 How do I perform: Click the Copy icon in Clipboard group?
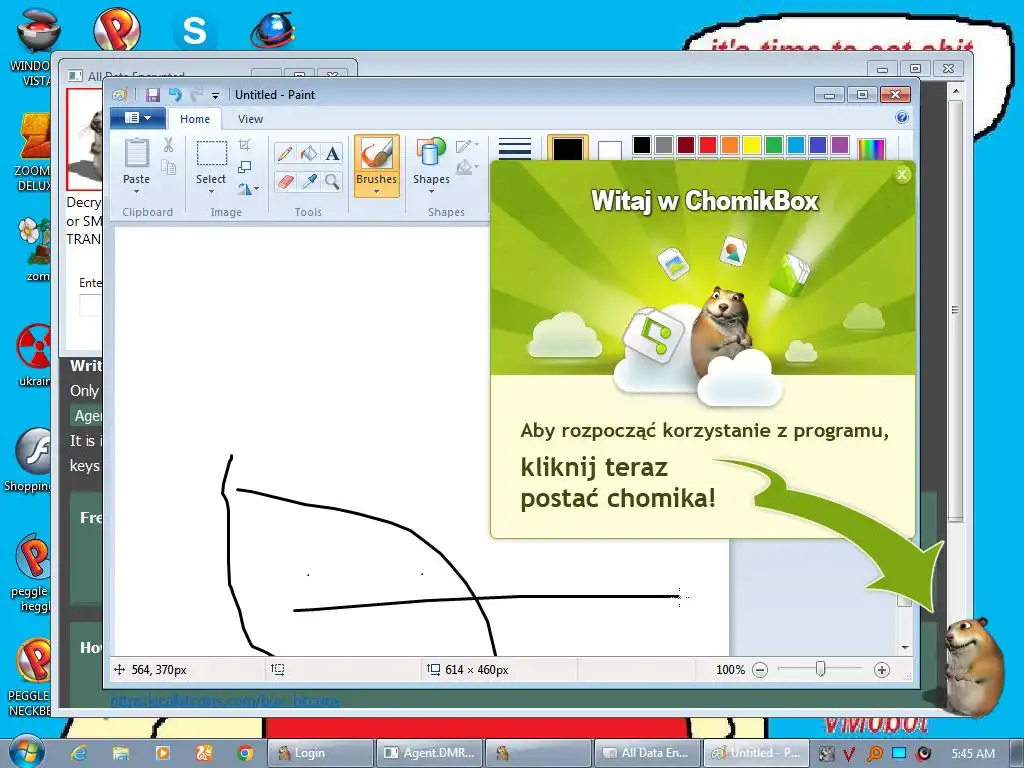click(x=168, y=168)
